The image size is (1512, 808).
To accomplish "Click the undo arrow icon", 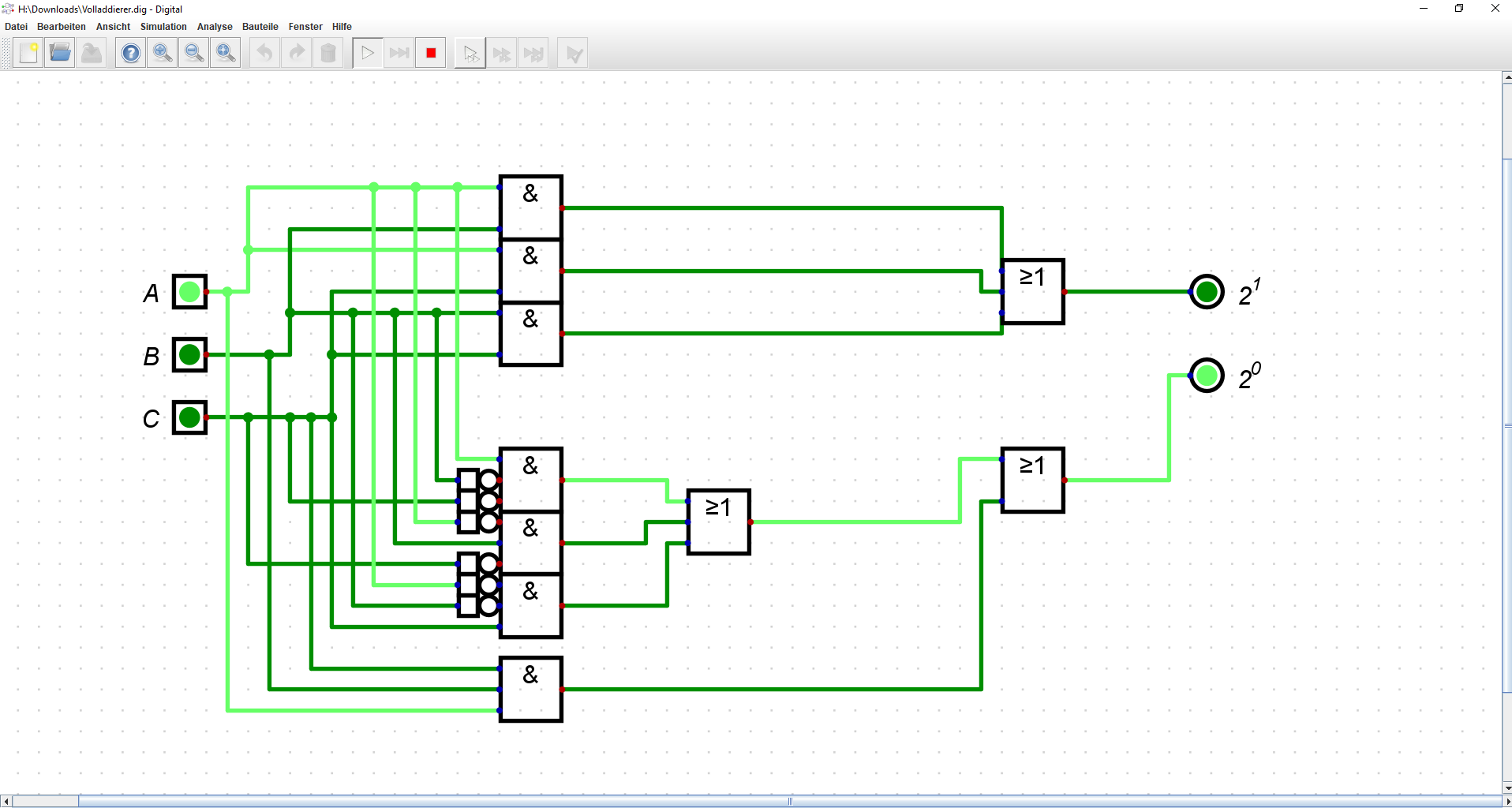I will (265, 54).
